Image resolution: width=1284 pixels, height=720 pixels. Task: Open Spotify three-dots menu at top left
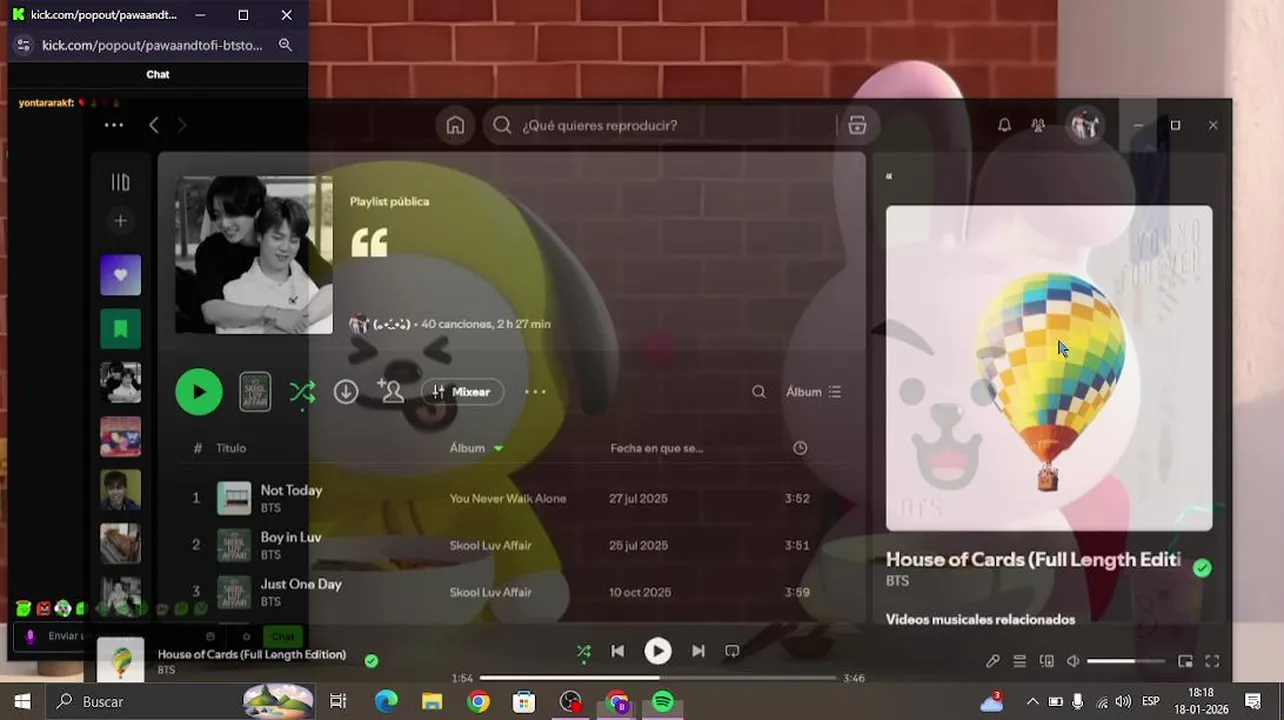[x=114, y=125]
